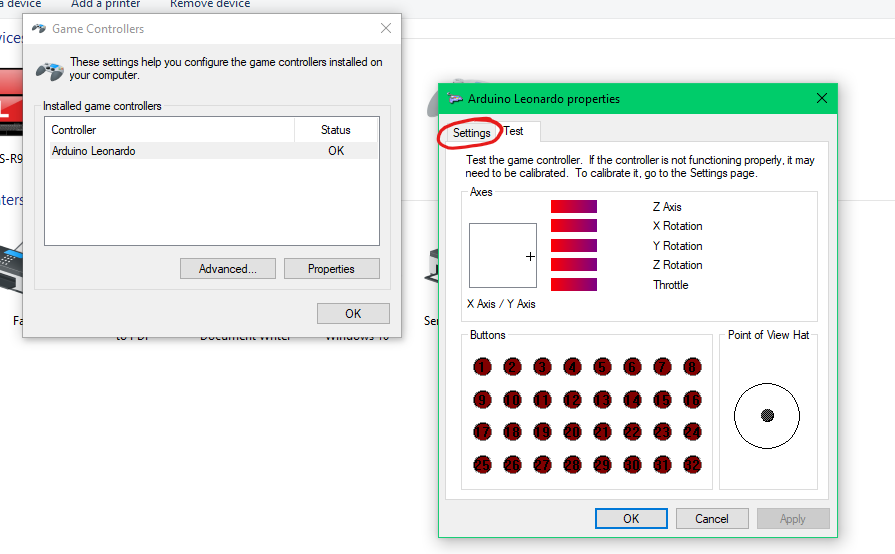Click button indicator 12

573,399
